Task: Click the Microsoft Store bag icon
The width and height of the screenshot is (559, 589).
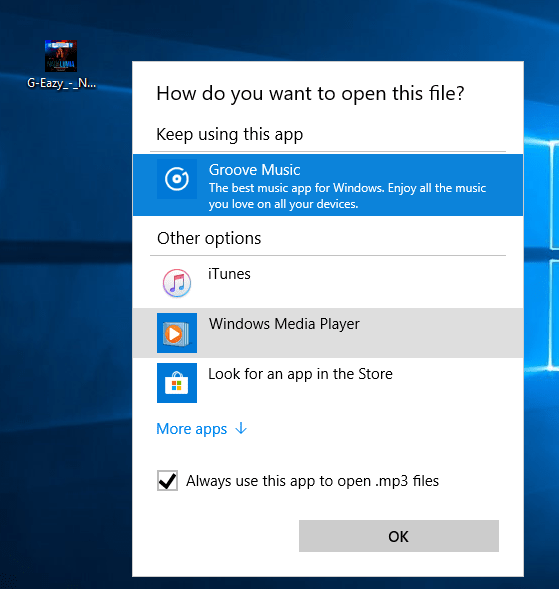Action: pos(177,383)
